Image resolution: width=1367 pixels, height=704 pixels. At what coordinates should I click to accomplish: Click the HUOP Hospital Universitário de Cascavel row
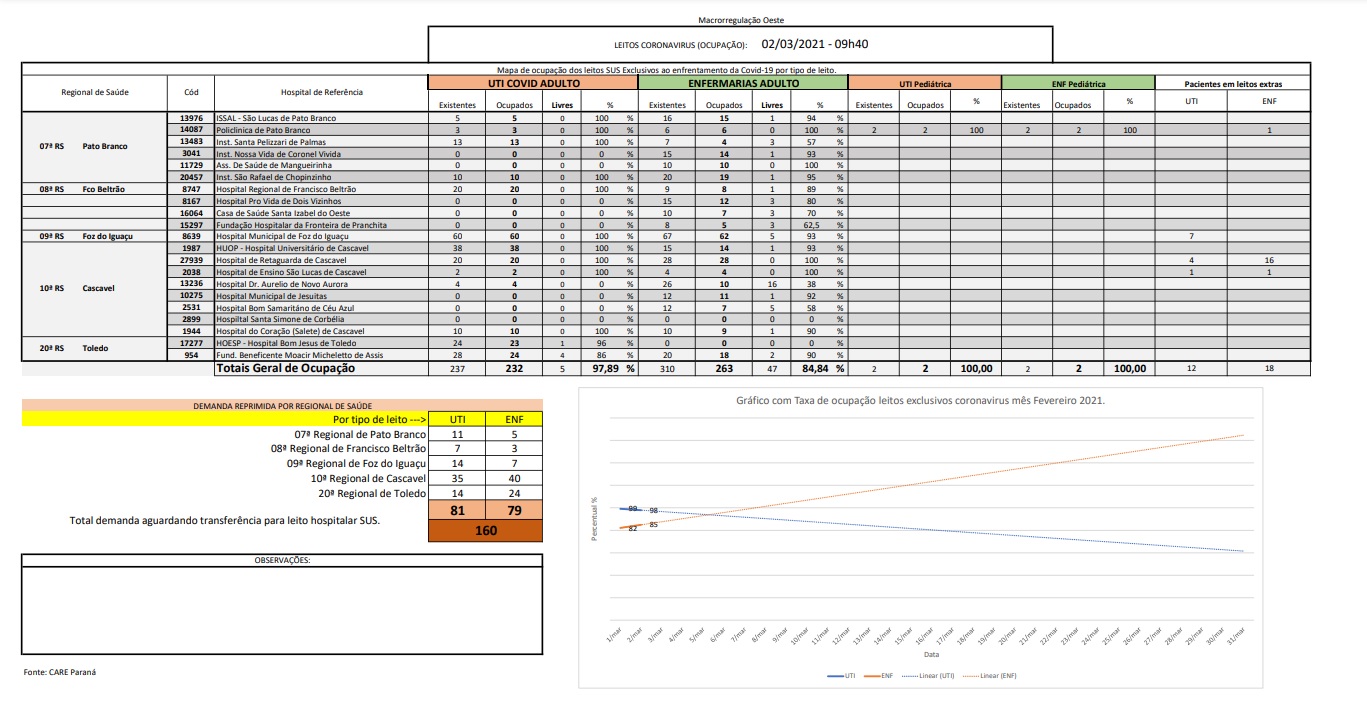tap(321, 248)
